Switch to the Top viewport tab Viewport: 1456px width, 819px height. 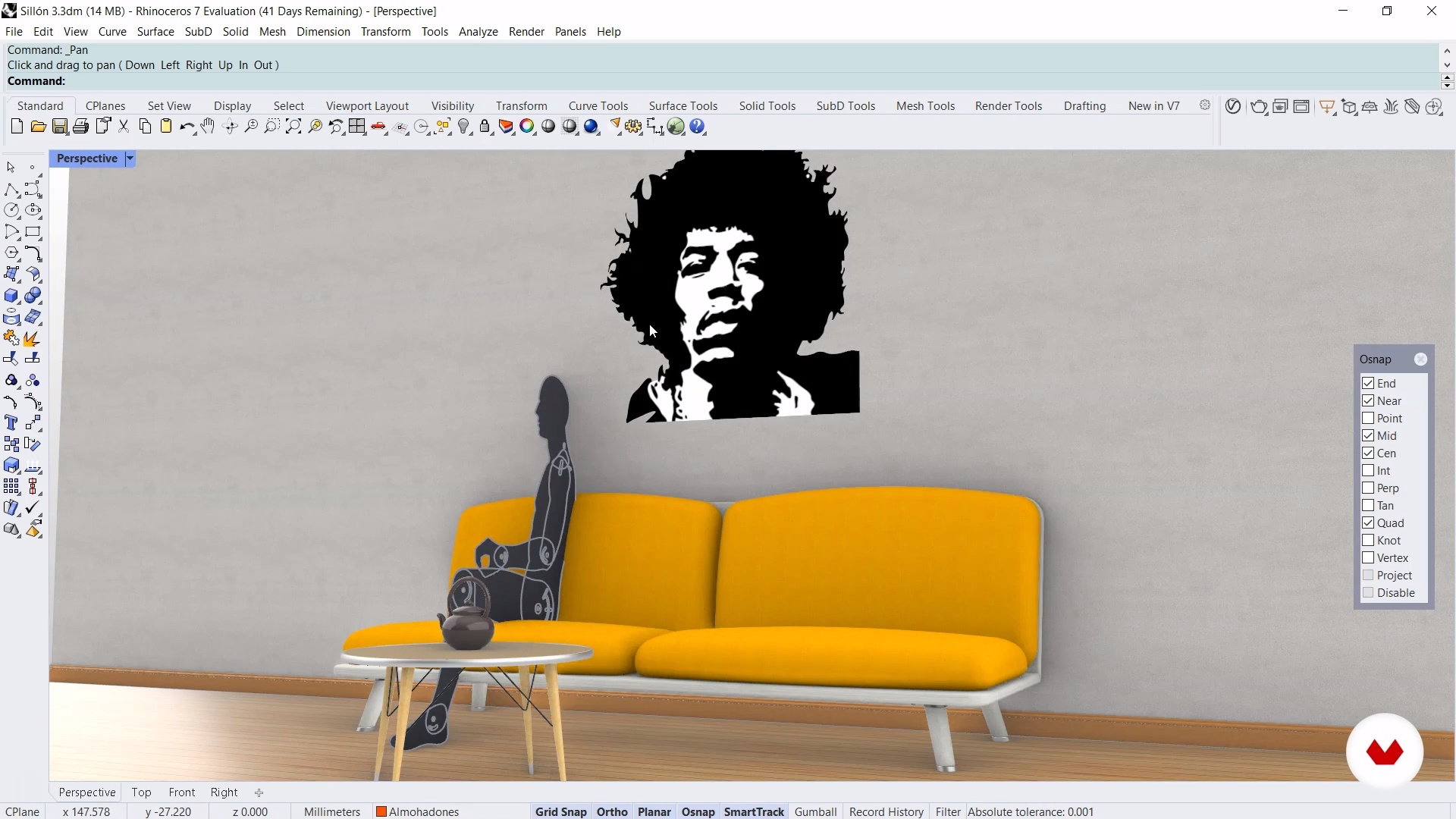pos(141,792)
